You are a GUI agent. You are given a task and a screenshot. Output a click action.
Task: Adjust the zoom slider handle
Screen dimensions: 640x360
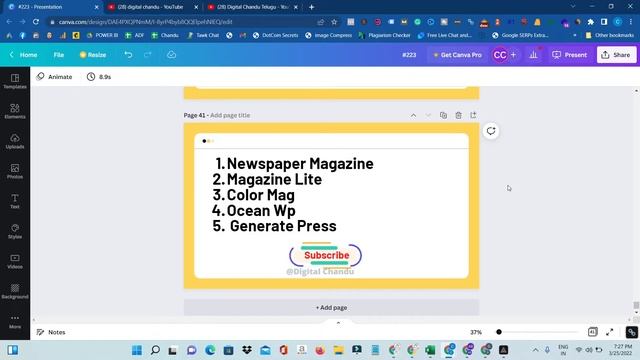499,332
